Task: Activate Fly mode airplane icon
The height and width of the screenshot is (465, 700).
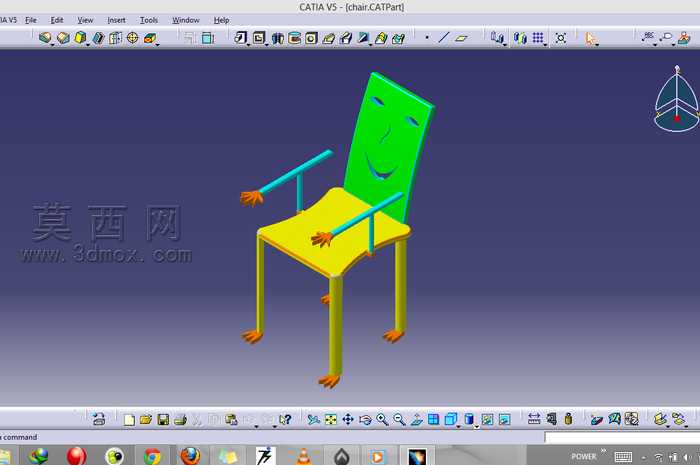Action: click(313, 419)
